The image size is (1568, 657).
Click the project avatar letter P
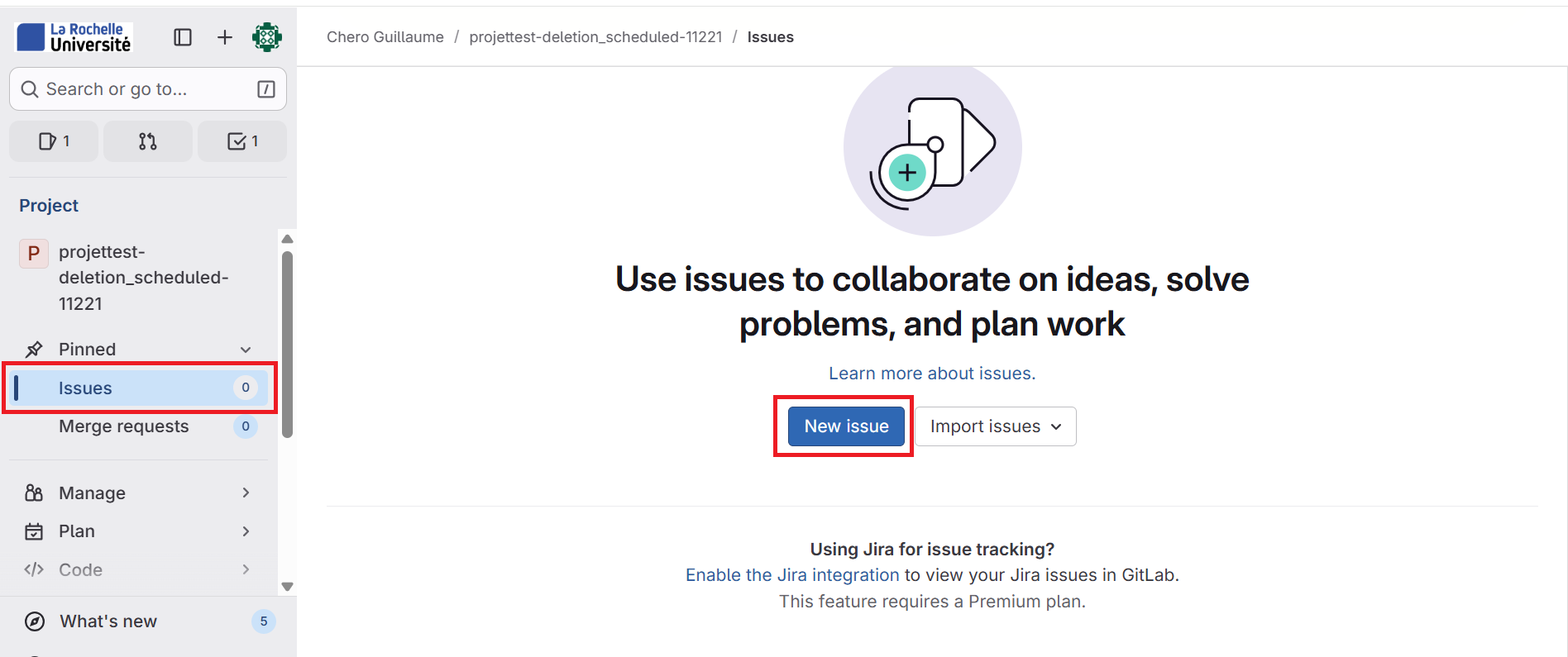coord(34,253)
